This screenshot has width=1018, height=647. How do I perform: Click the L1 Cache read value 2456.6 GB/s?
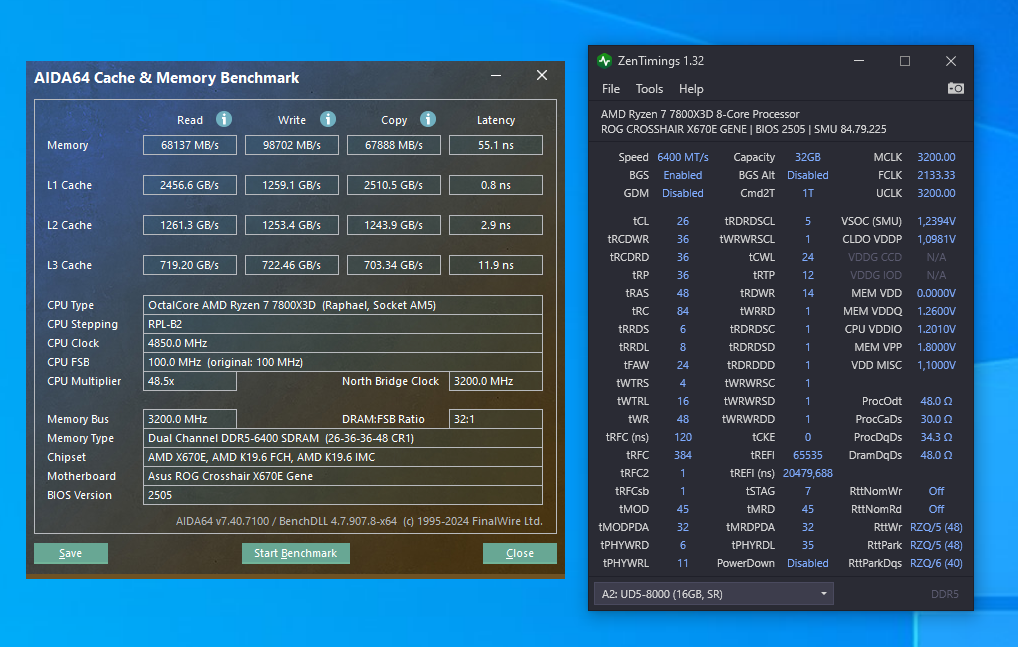pyautogui.click(x=190, y=185)
